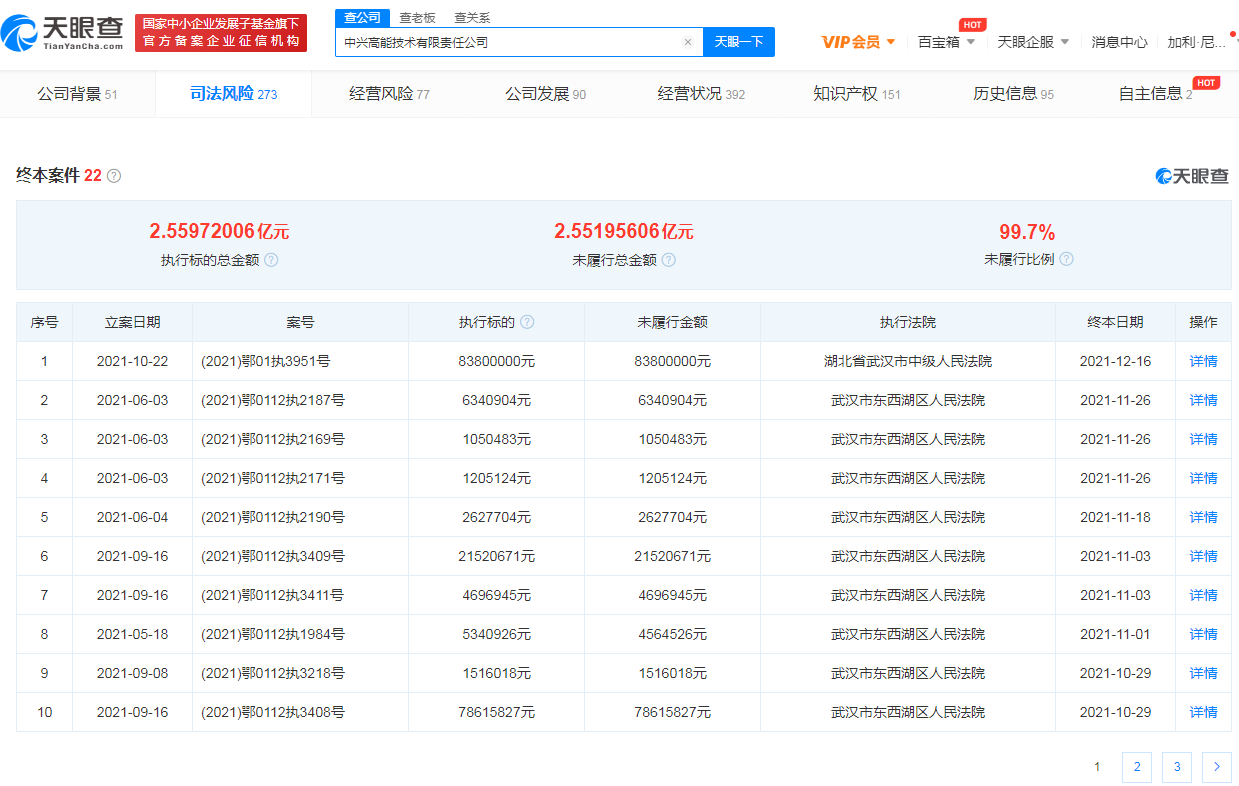Switch to the 查公司 search tab
Viewport: 1239px width, 786px height.
[362, 18]
